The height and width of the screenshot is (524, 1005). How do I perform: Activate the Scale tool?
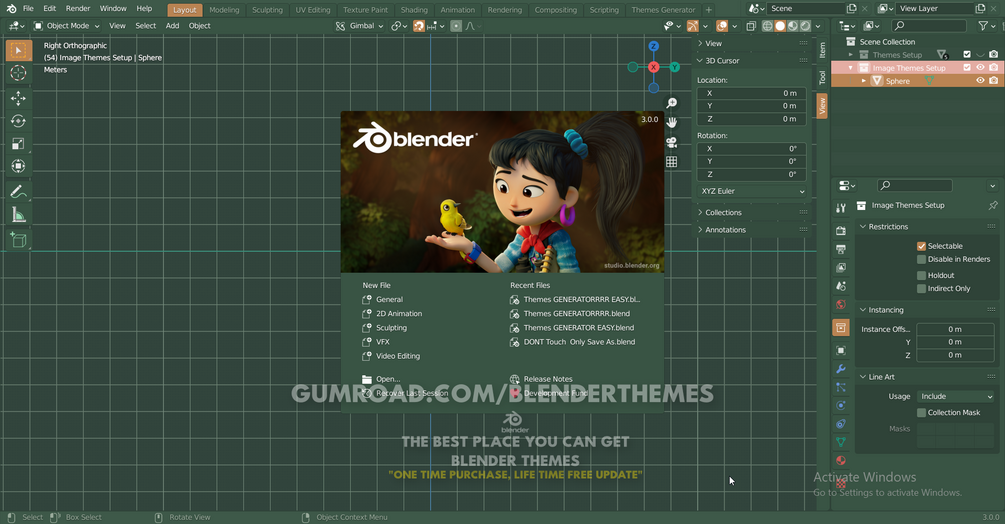(18, 143)
